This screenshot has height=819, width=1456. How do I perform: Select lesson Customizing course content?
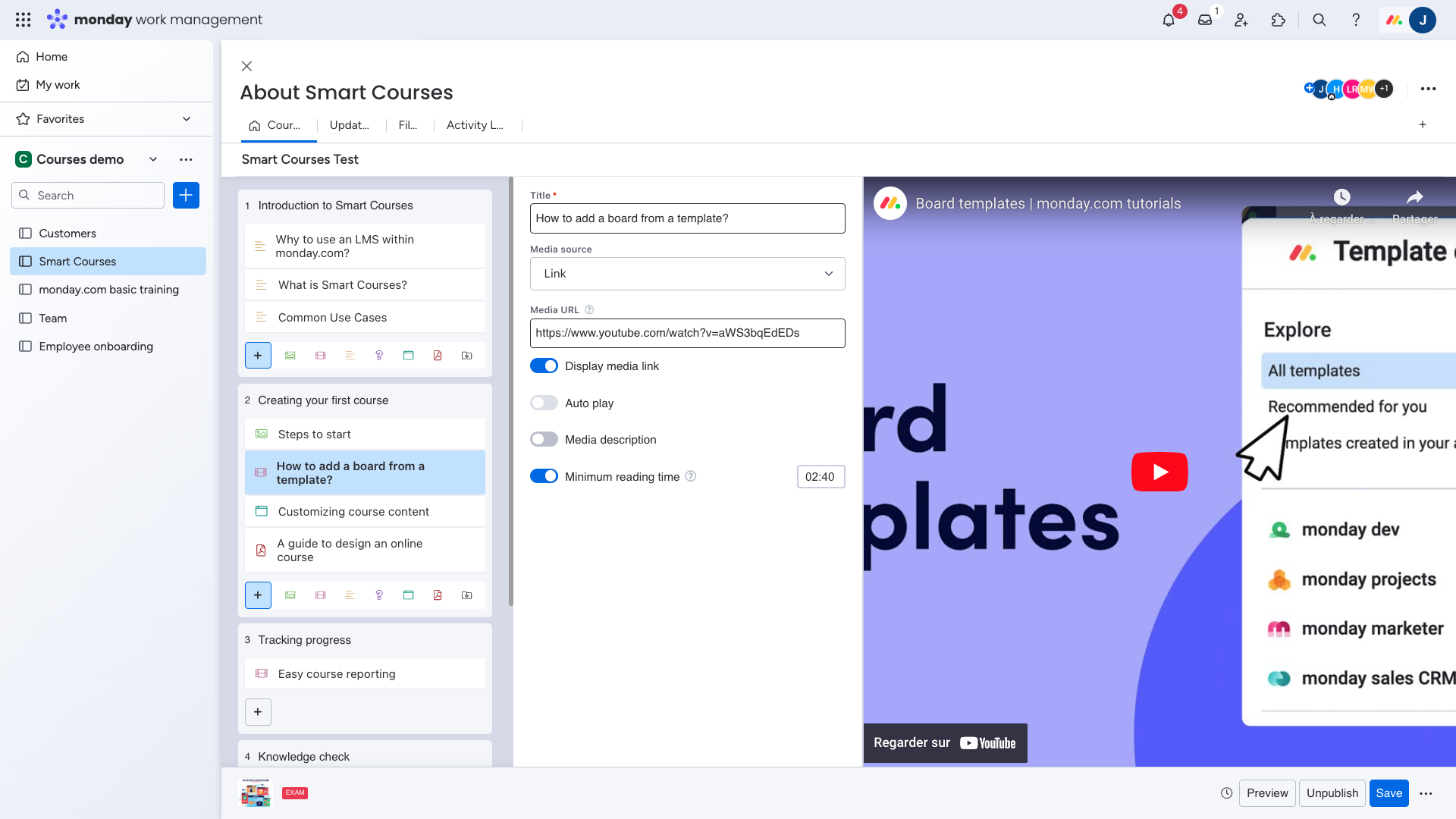[365, 512]
